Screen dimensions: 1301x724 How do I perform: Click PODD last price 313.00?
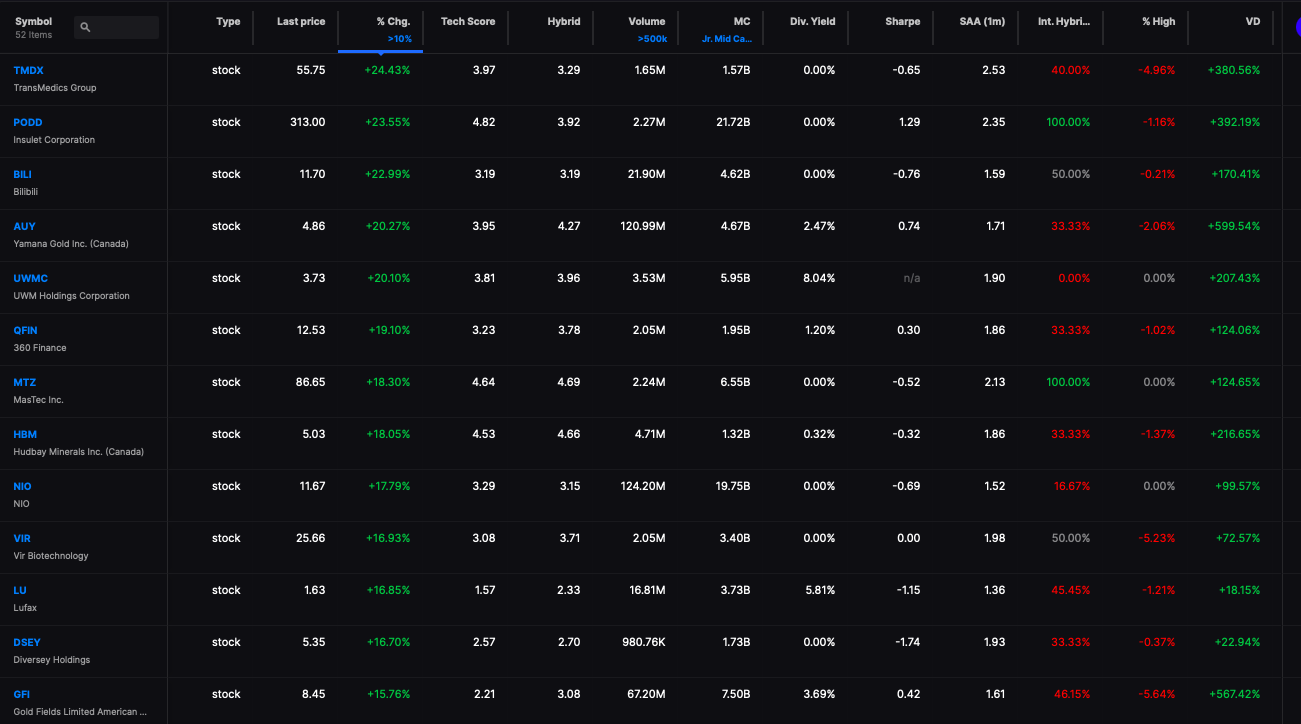pyautogui.click(x=308, y=122)
